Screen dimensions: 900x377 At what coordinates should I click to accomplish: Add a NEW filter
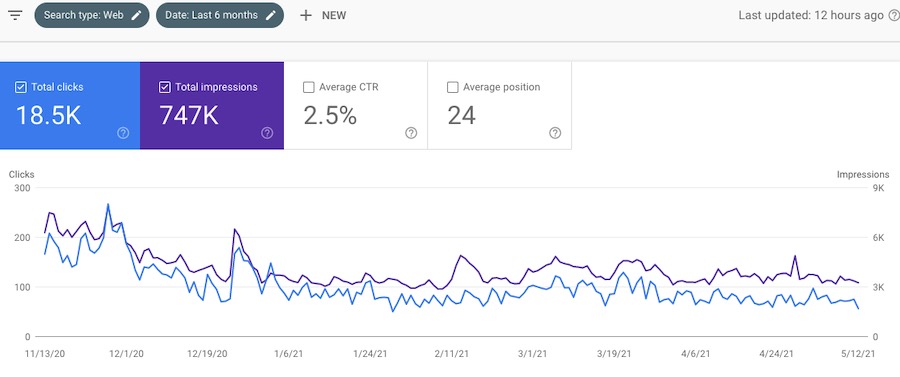[x=323, y=15]
